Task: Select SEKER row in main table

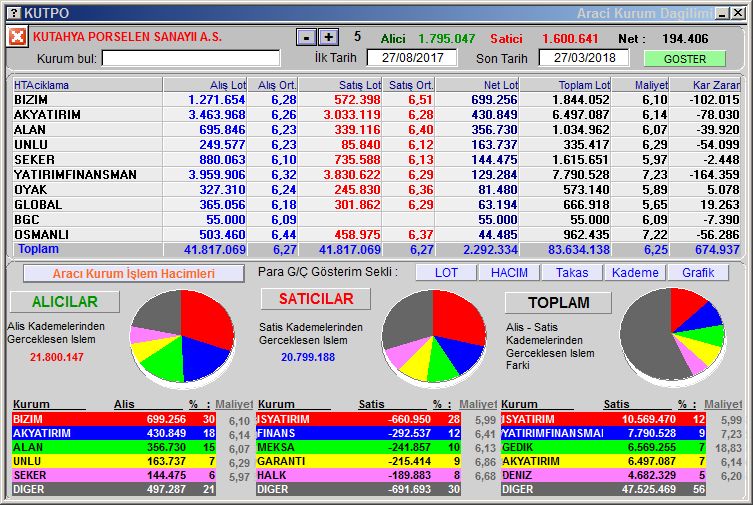Action: 376,159
